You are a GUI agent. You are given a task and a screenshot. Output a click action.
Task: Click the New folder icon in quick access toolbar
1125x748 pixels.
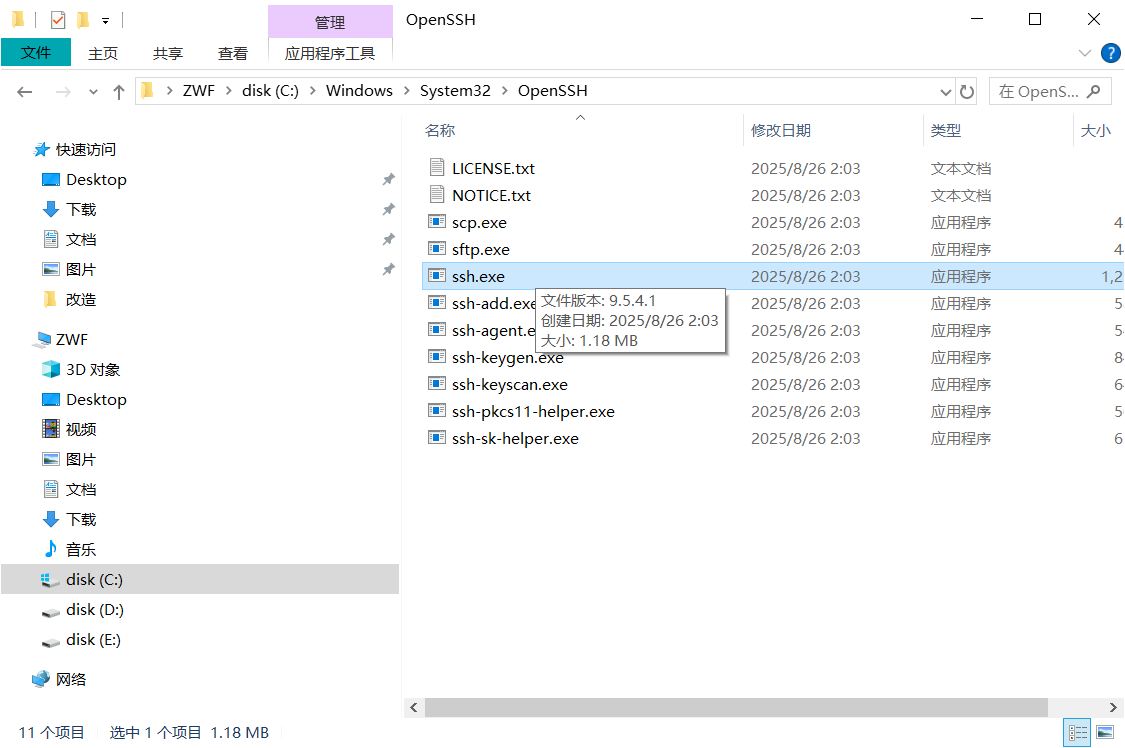[x=83, y=20]
